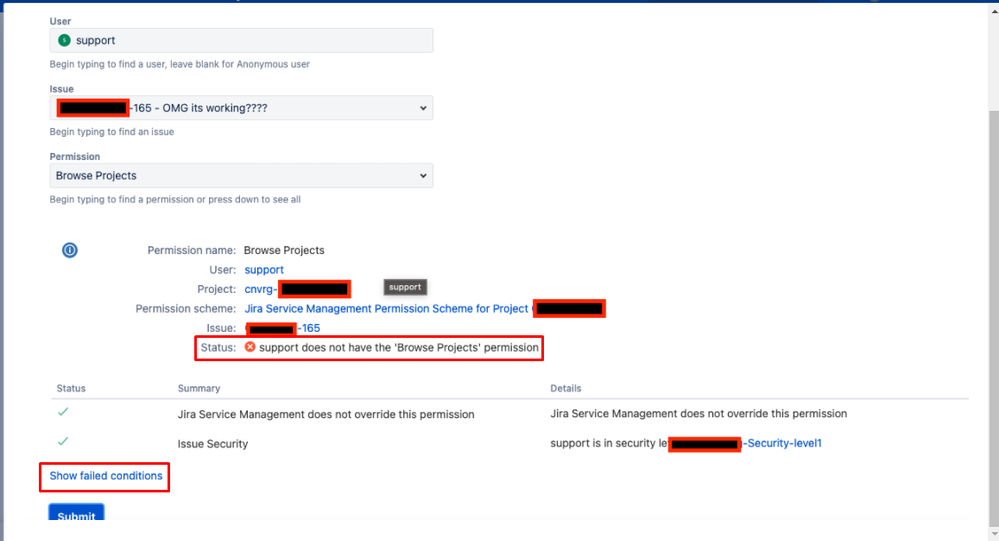Screen dimensions: 999x541
Task: Show failed conditions
Action: point(106,476)
